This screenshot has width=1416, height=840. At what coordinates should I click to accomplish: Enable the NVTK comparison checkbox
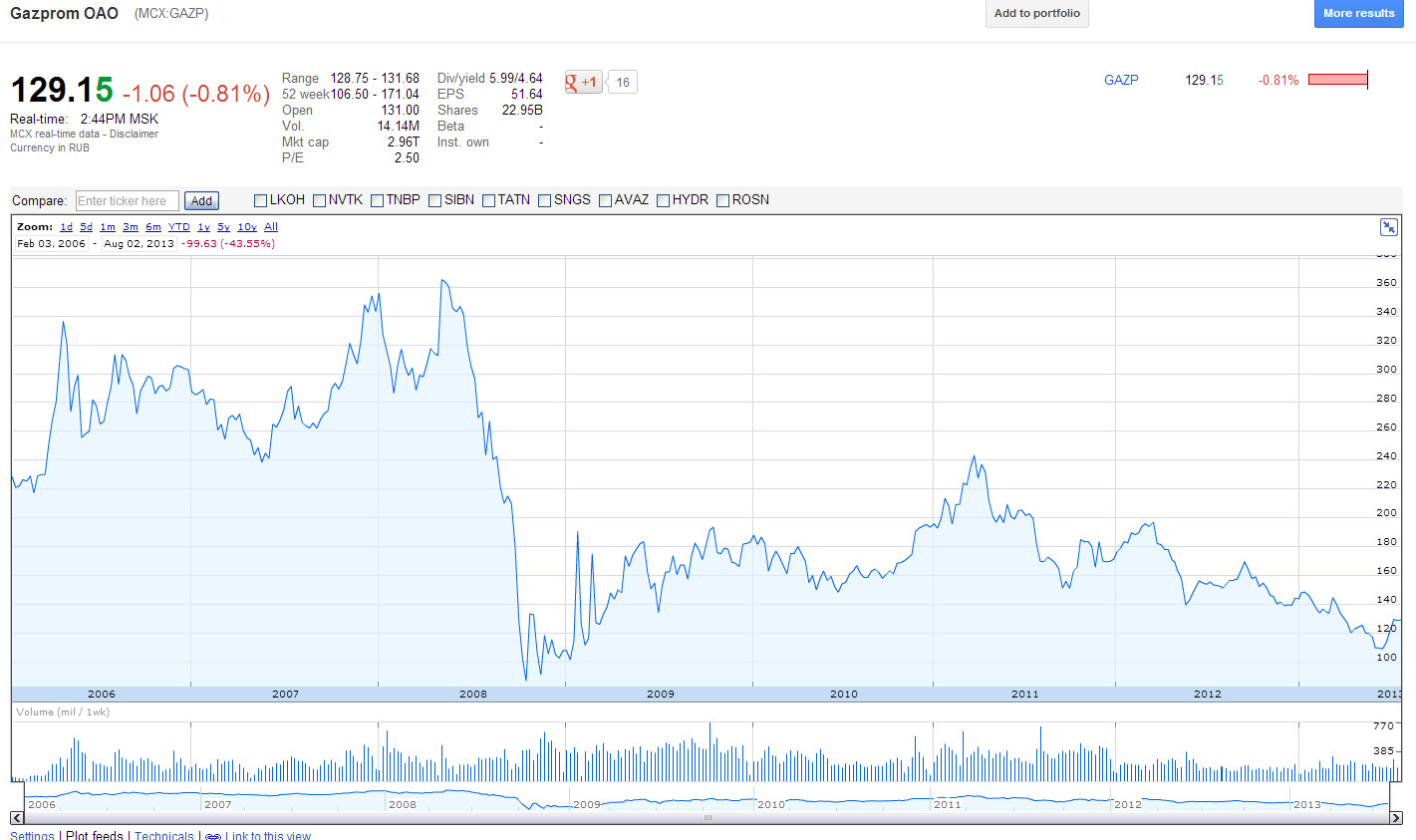320,200
